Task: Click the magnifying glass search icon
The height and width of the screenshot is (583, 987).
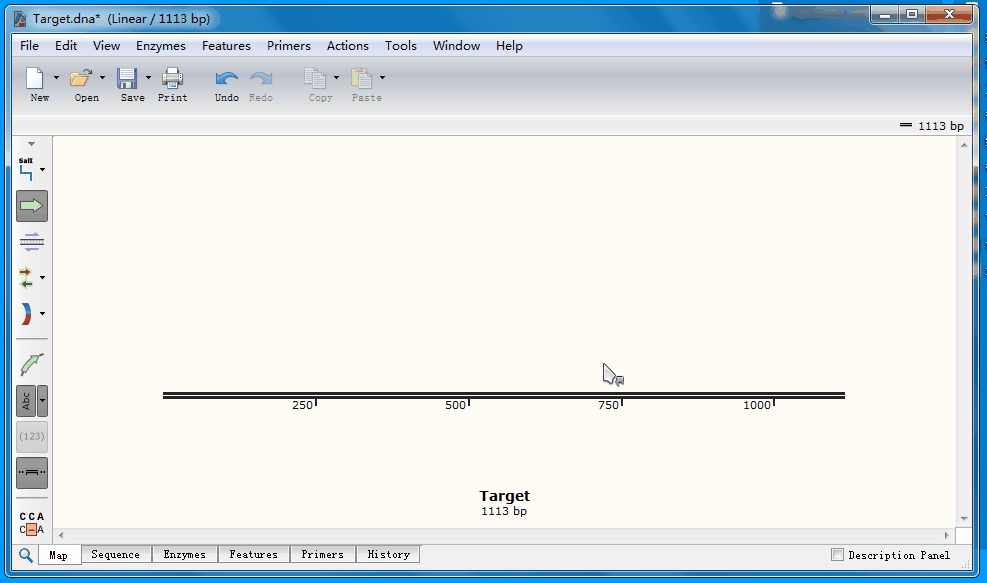Action: (26, 554)
